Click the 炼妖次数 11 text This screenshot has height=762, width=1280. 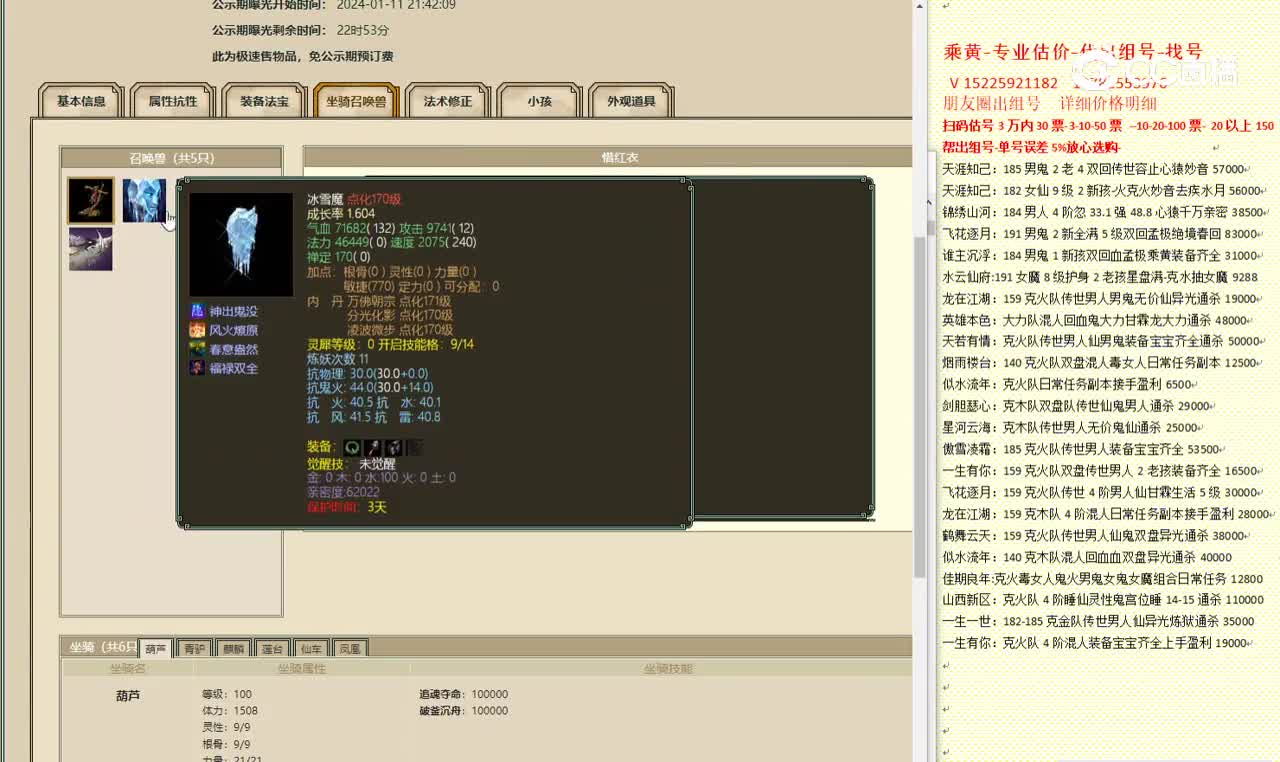click(x=338, y=359)
